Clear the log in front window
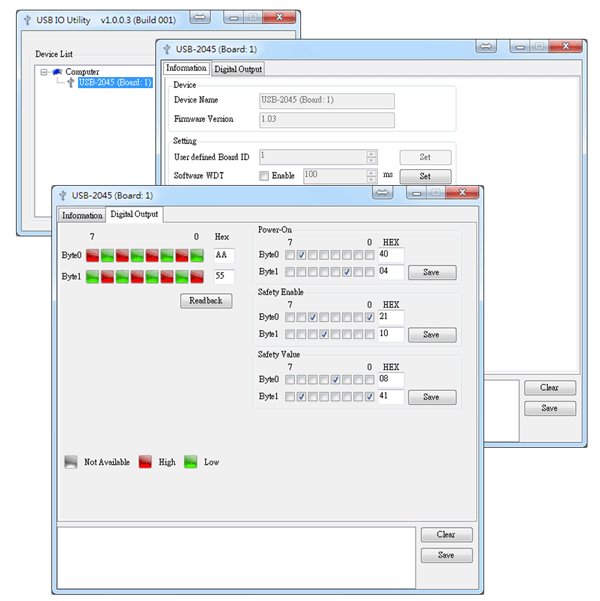The image size is (600, 601). (447, 534)
